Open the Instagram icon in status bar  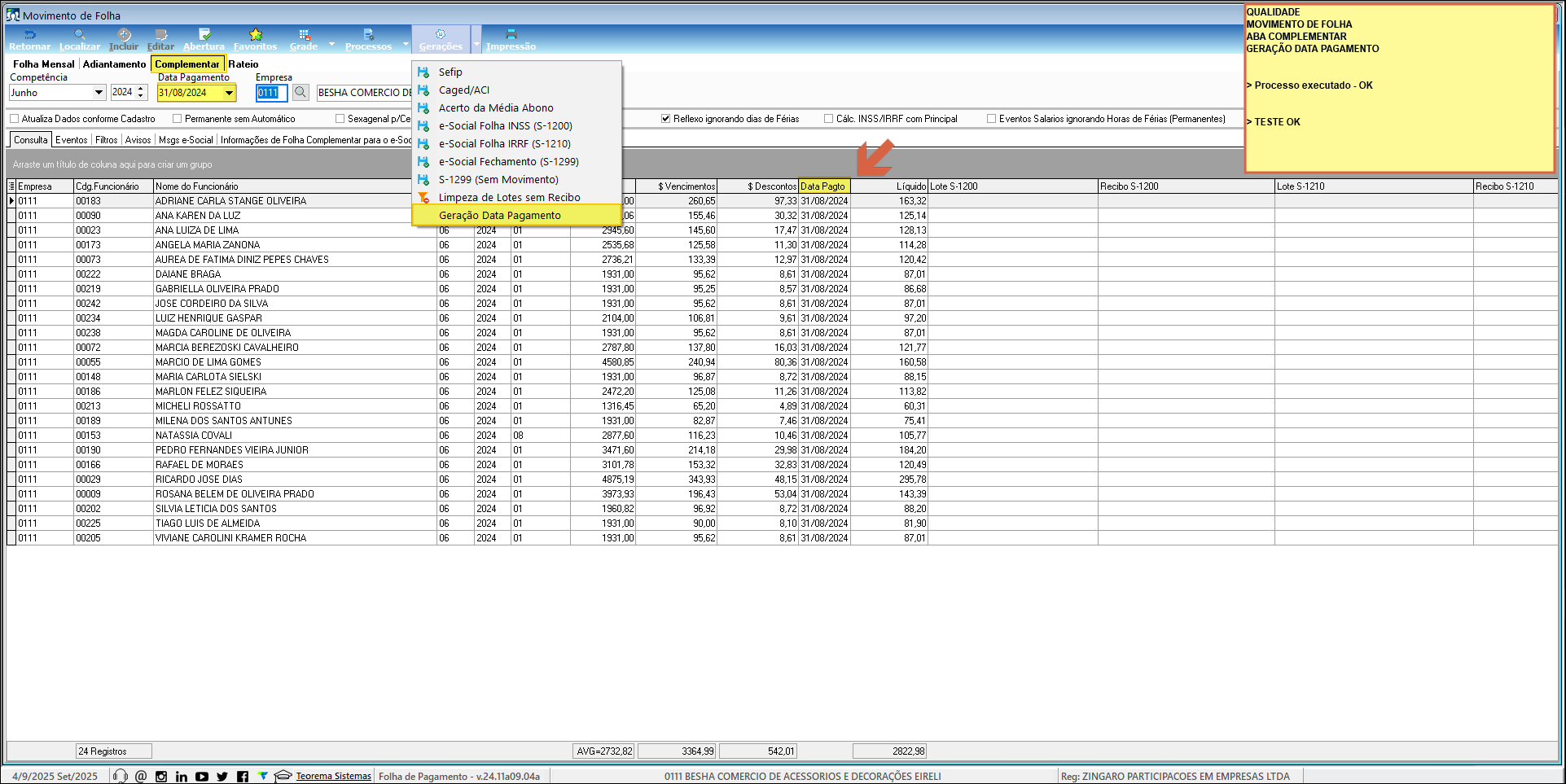(161, 776)
